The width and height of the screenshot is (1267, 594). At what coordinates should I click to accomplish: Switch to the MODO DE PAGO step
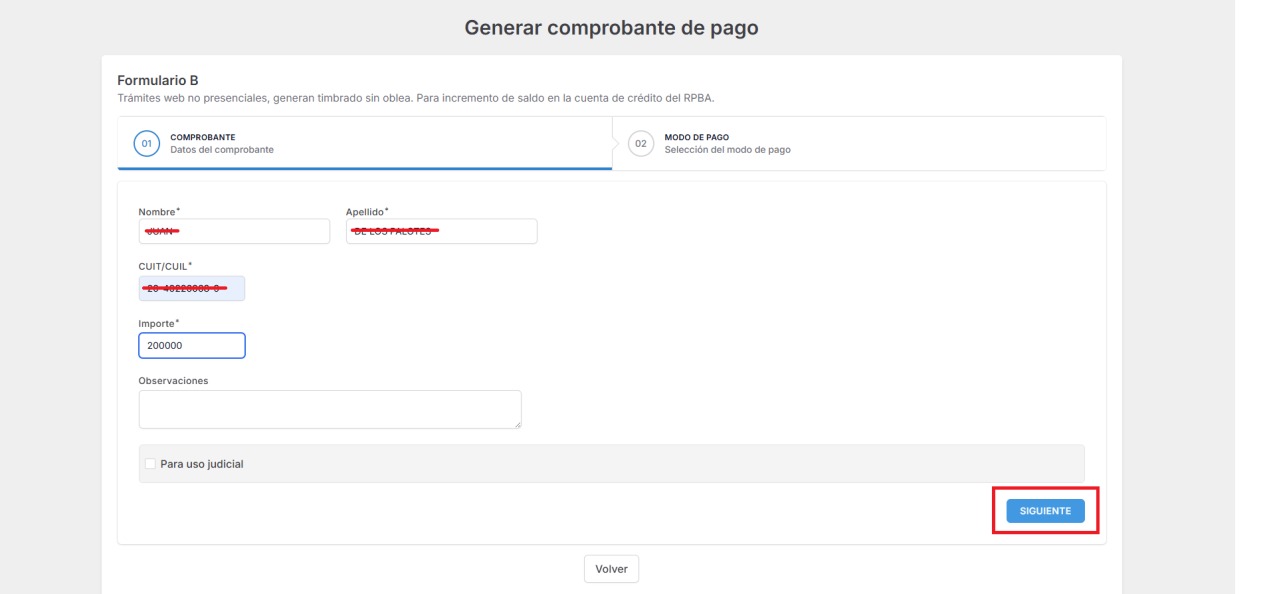tap(696, 137)
